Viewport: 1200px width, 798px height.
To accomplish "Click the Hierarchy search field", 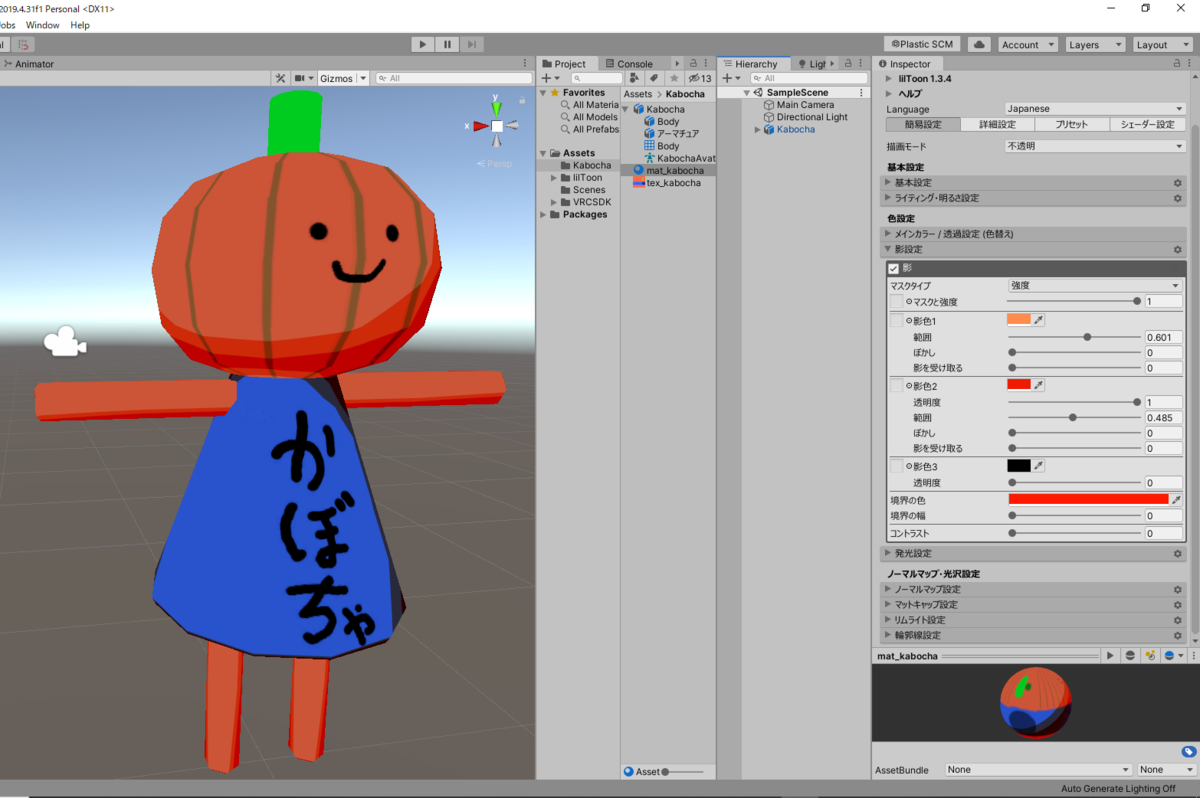I will 808,78.
